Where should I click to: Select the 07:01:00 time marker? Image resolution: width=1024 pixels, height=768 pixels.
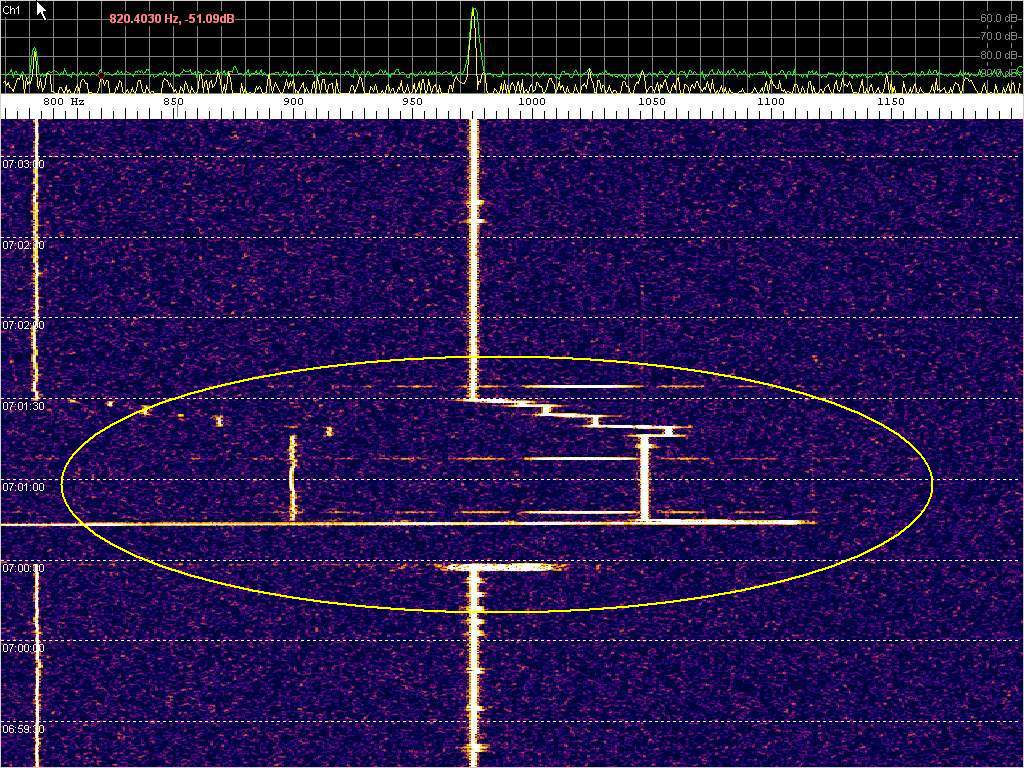[x=23, y=487]
